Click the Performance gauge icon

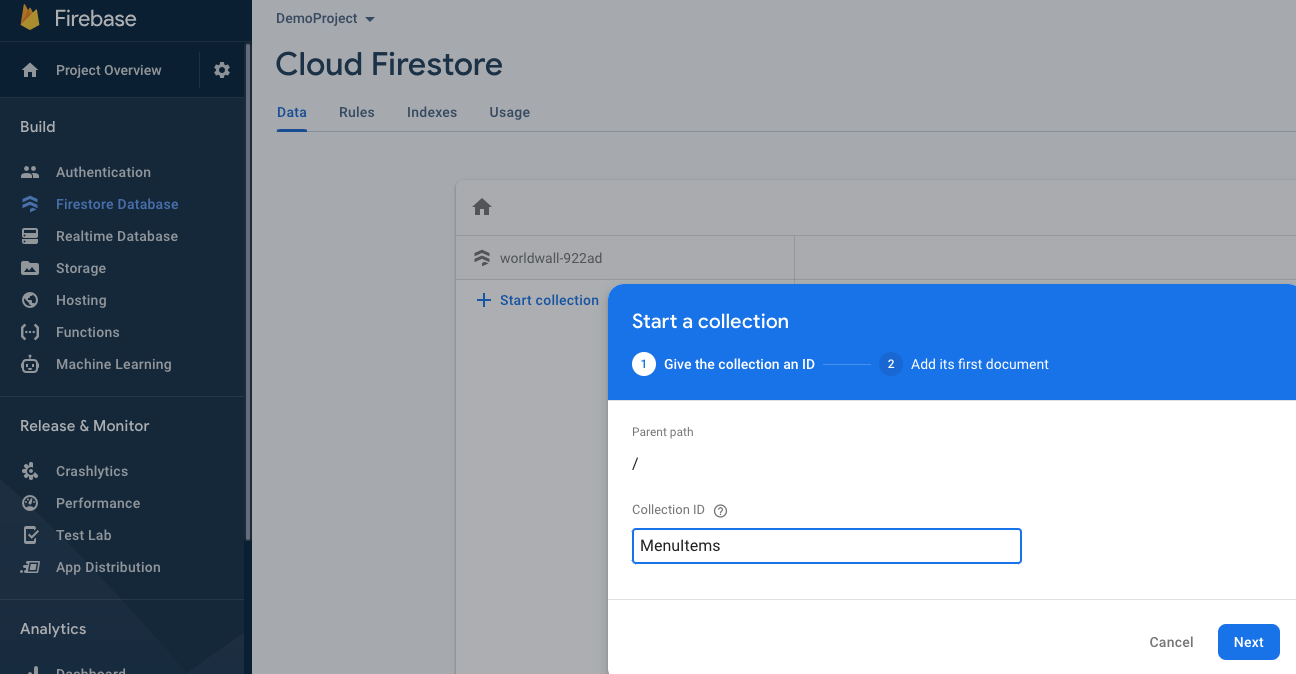click(30, 503)
